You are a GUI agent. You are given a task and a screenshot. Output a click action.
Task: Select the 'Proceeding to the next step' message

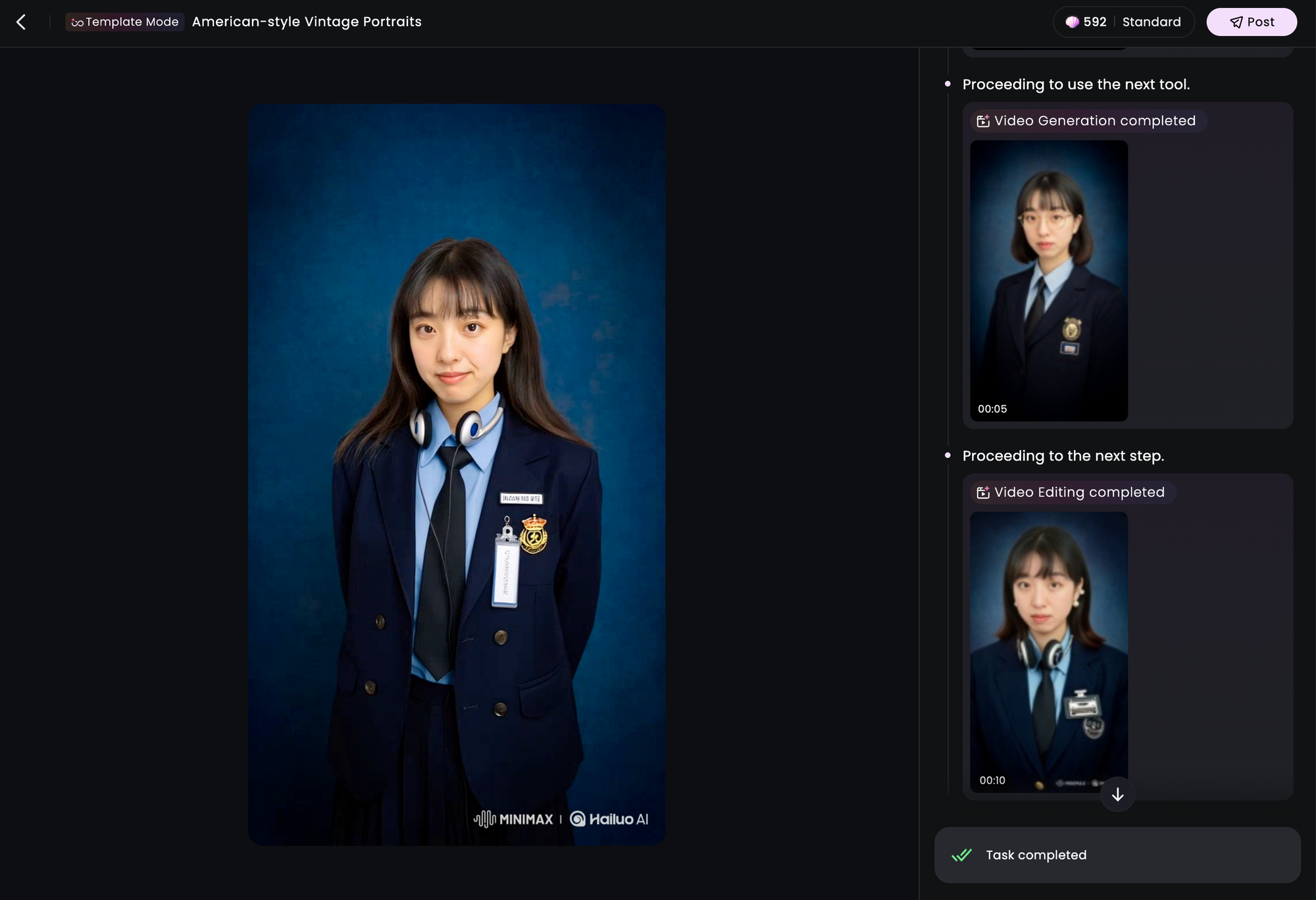(x=1063, y=456)
